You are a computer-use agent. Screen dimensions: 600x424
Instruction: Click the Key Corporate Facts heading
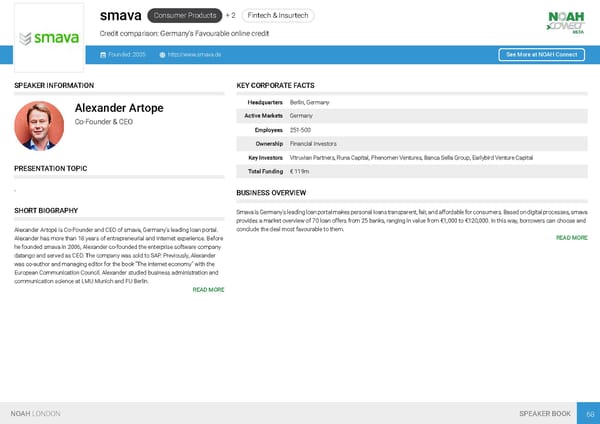[275, 86]
